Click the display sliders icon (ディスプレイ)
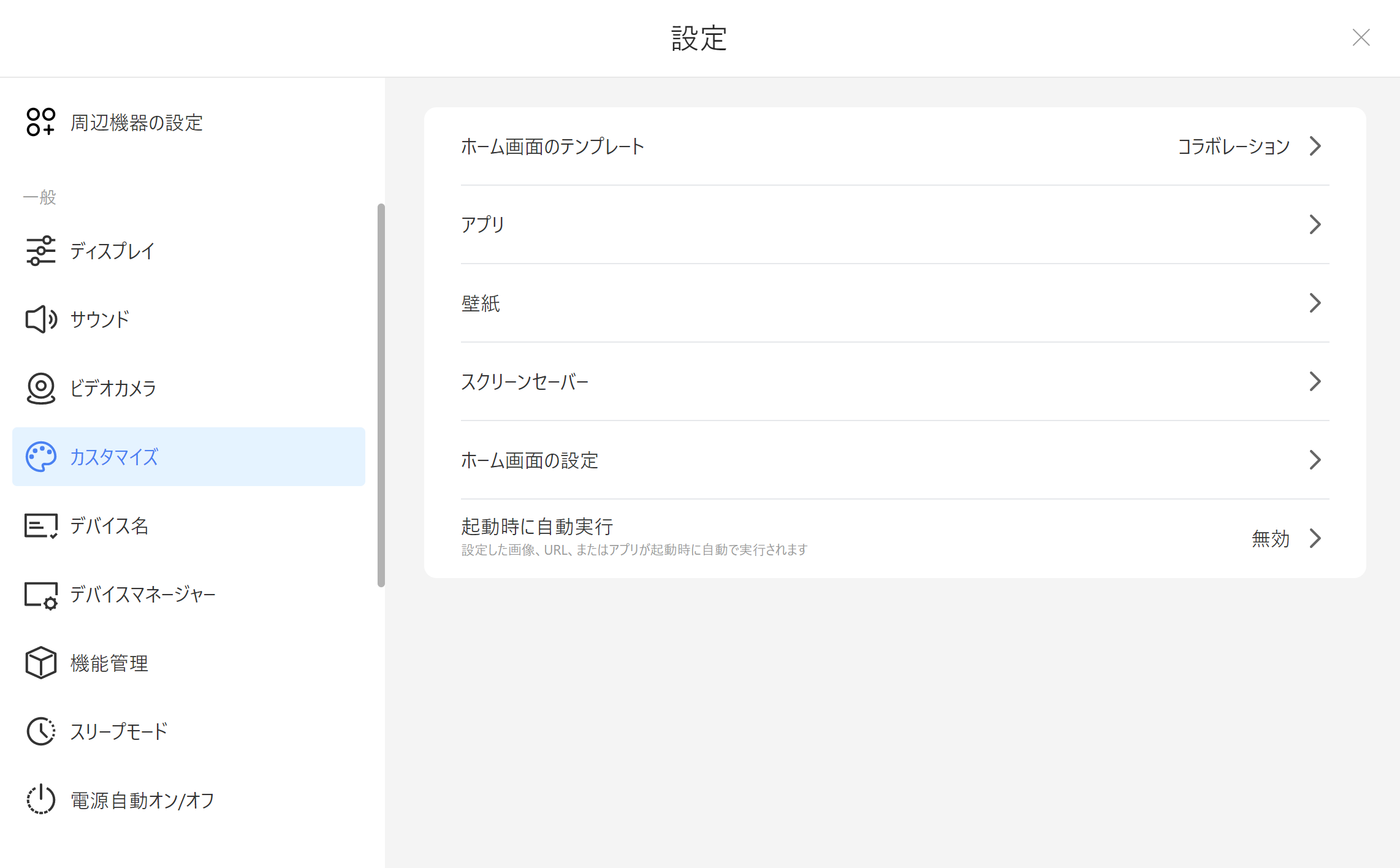The image size is (1400, 868). (x=40, y=251)
